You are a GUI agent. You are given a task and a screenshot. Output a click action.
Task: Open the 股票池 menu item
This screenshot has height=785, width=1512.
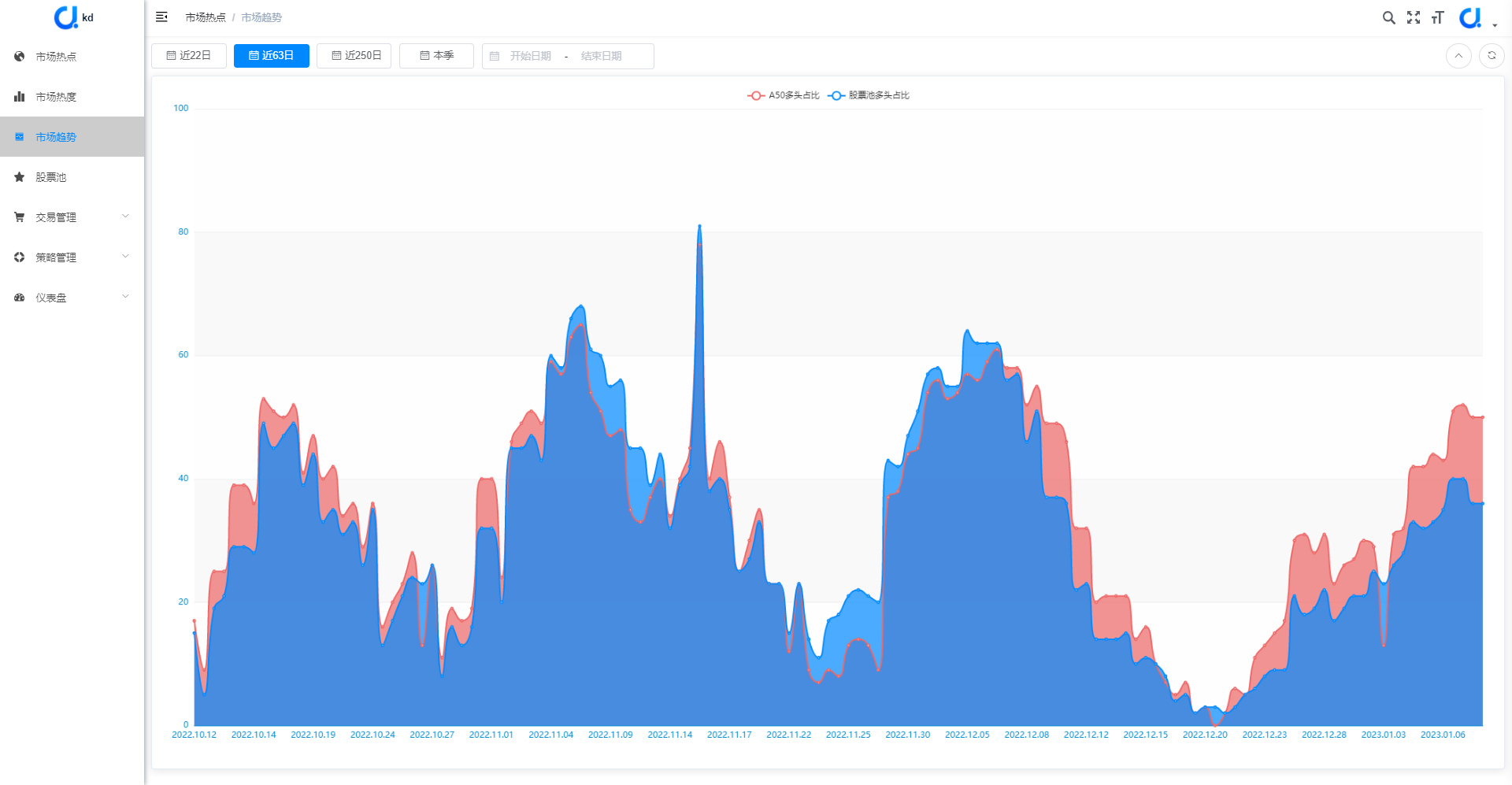point(72,177)
